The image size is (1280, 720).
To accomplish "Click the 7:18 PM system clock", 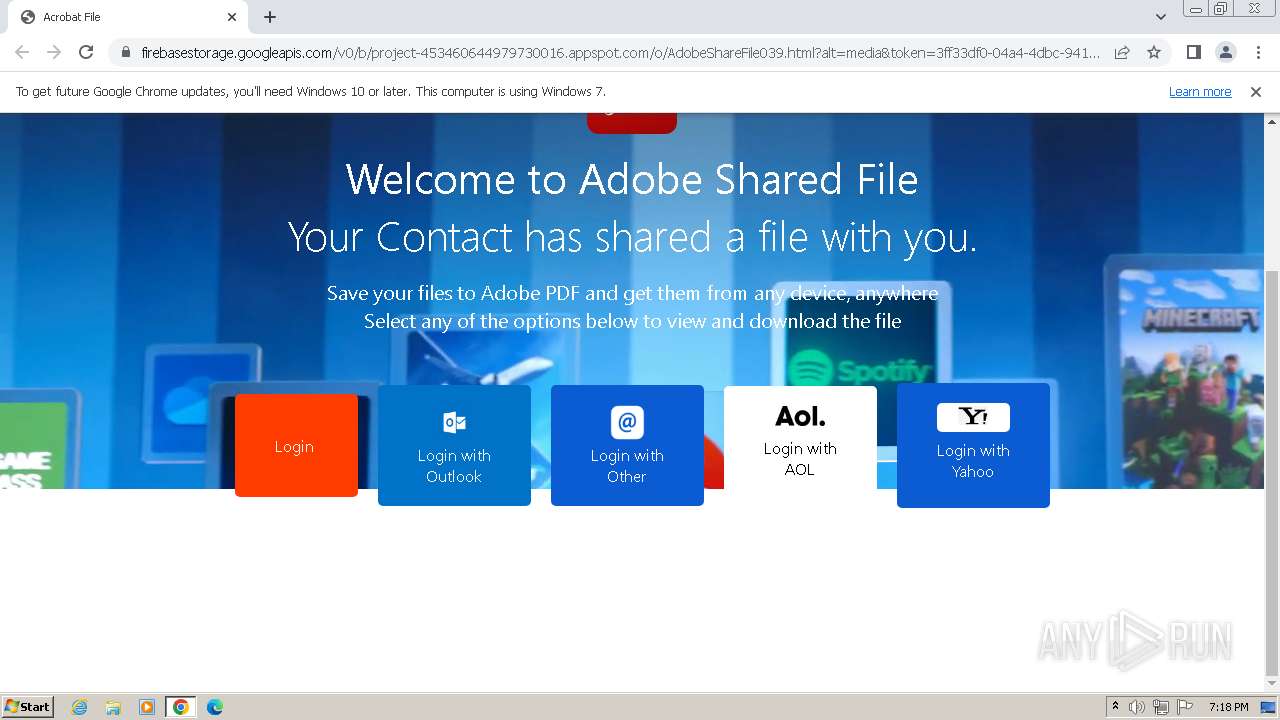I will pyautogui.click(x=1228, y=707).
